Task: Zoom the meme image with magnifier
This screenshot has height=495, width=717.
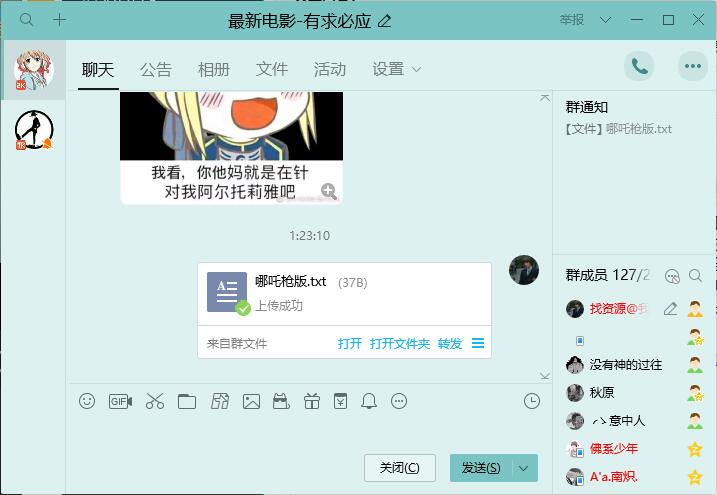Action: point(328,191)
